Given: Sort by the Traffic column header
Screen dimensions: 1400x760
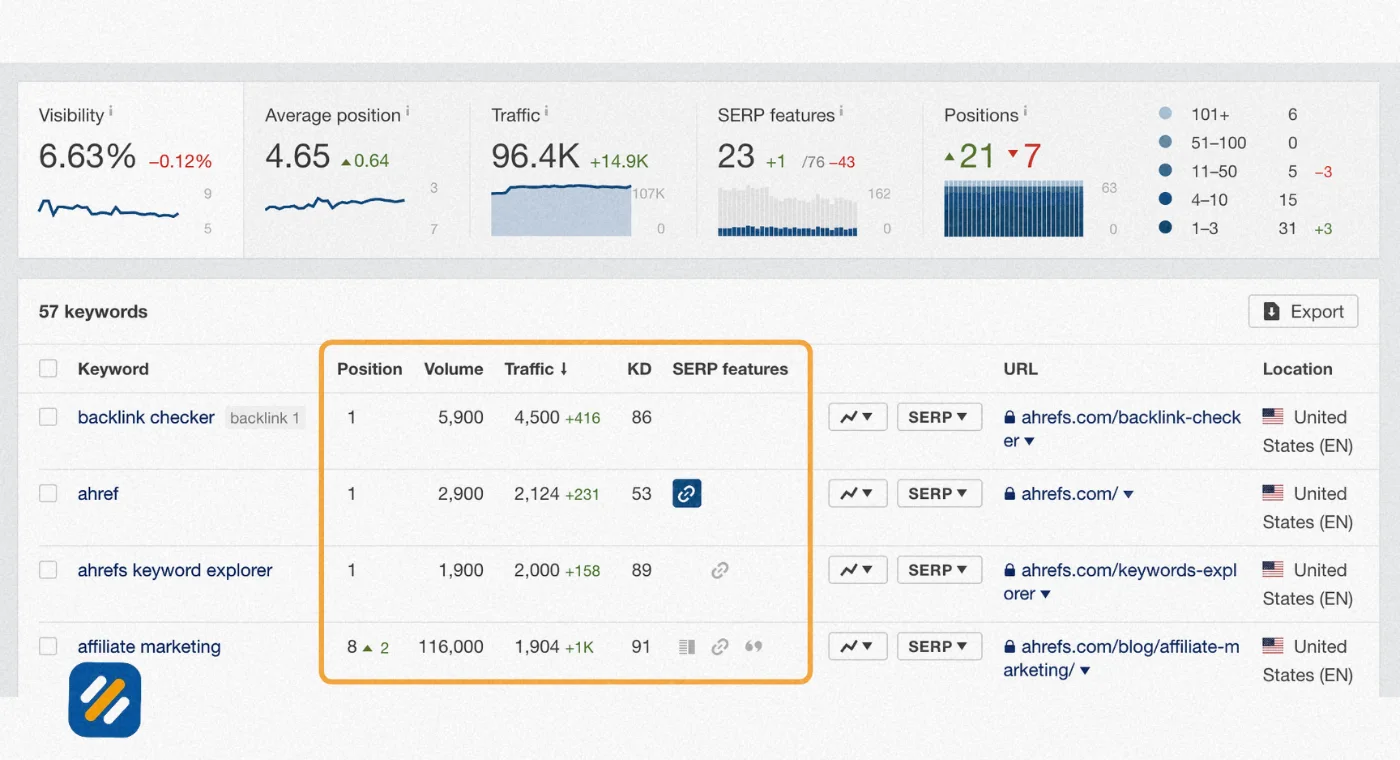Looking at the screenshot, I should (536, 369).
